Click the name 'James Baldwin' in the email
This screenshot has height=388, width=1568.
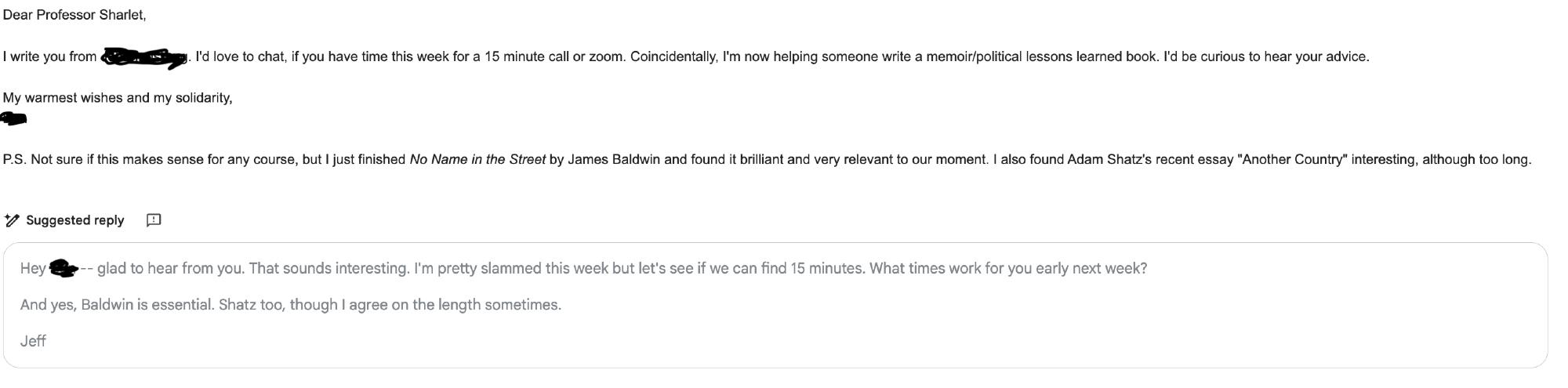point(614,159)
